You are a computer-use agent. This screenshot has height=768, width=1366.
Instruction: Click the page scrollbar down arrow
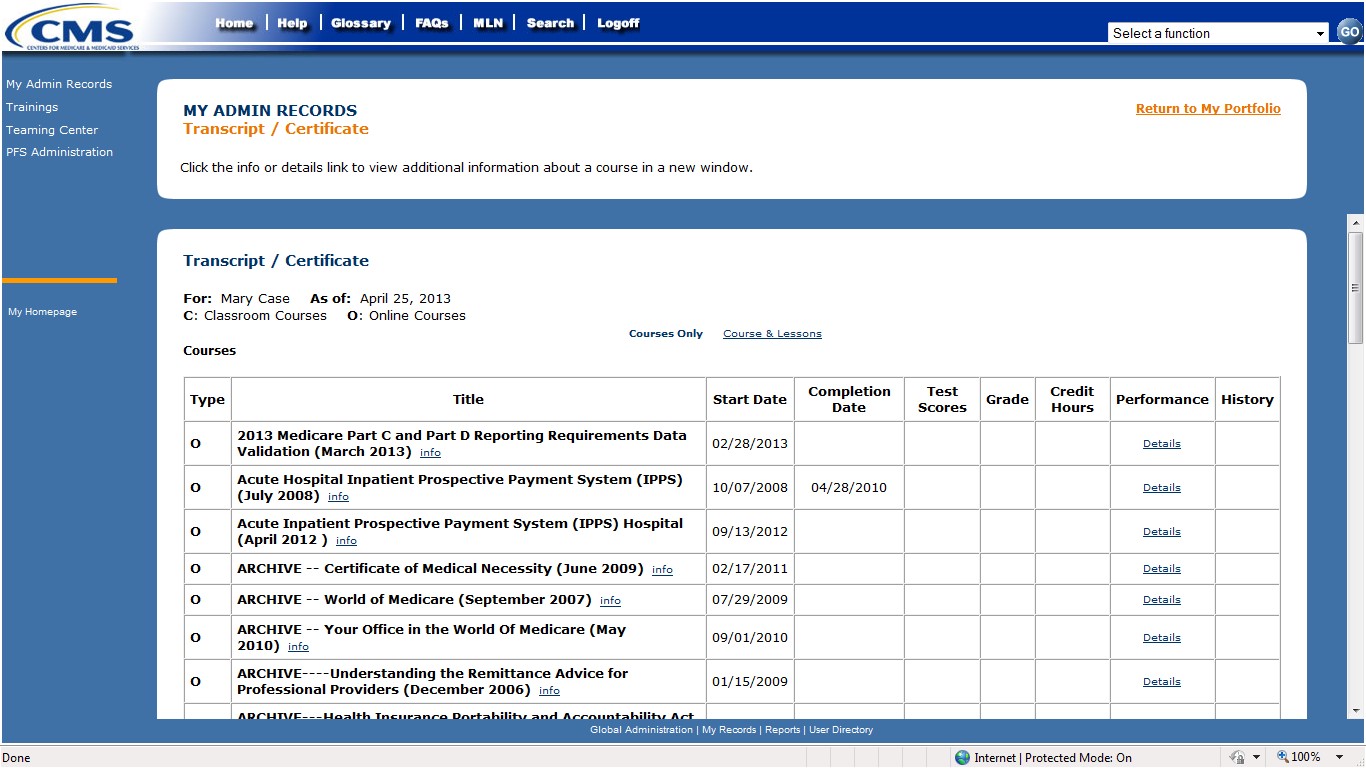pos(1356,710)
